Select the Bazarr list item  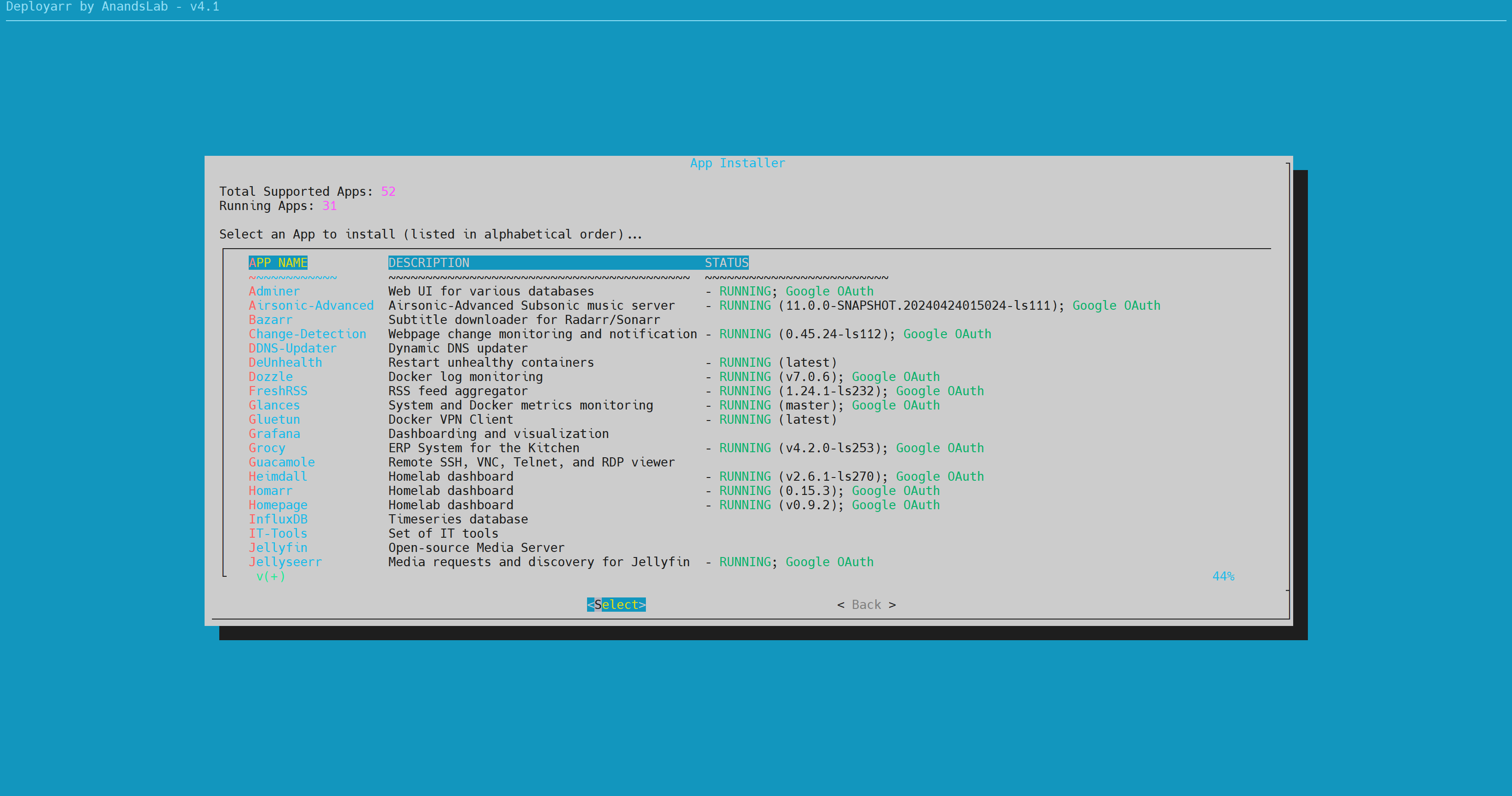(x=270, y=320)
